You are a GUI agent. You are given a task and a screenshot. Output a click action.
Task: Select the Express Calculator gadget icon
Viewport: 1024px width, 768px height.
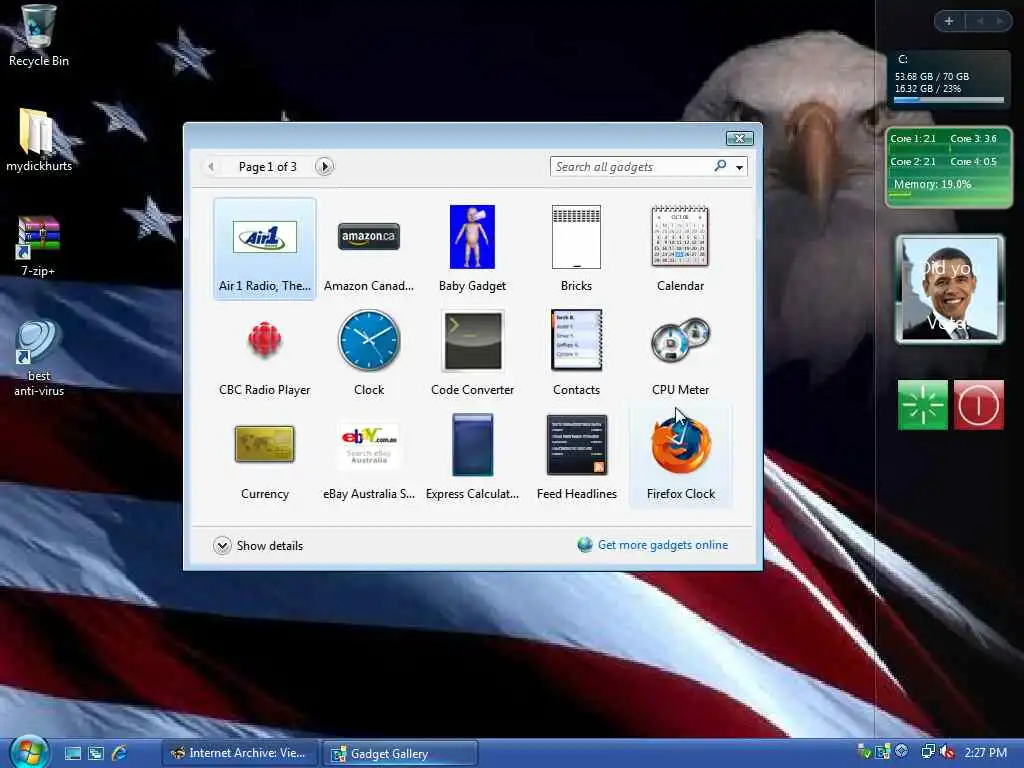[x=473, y=445]
